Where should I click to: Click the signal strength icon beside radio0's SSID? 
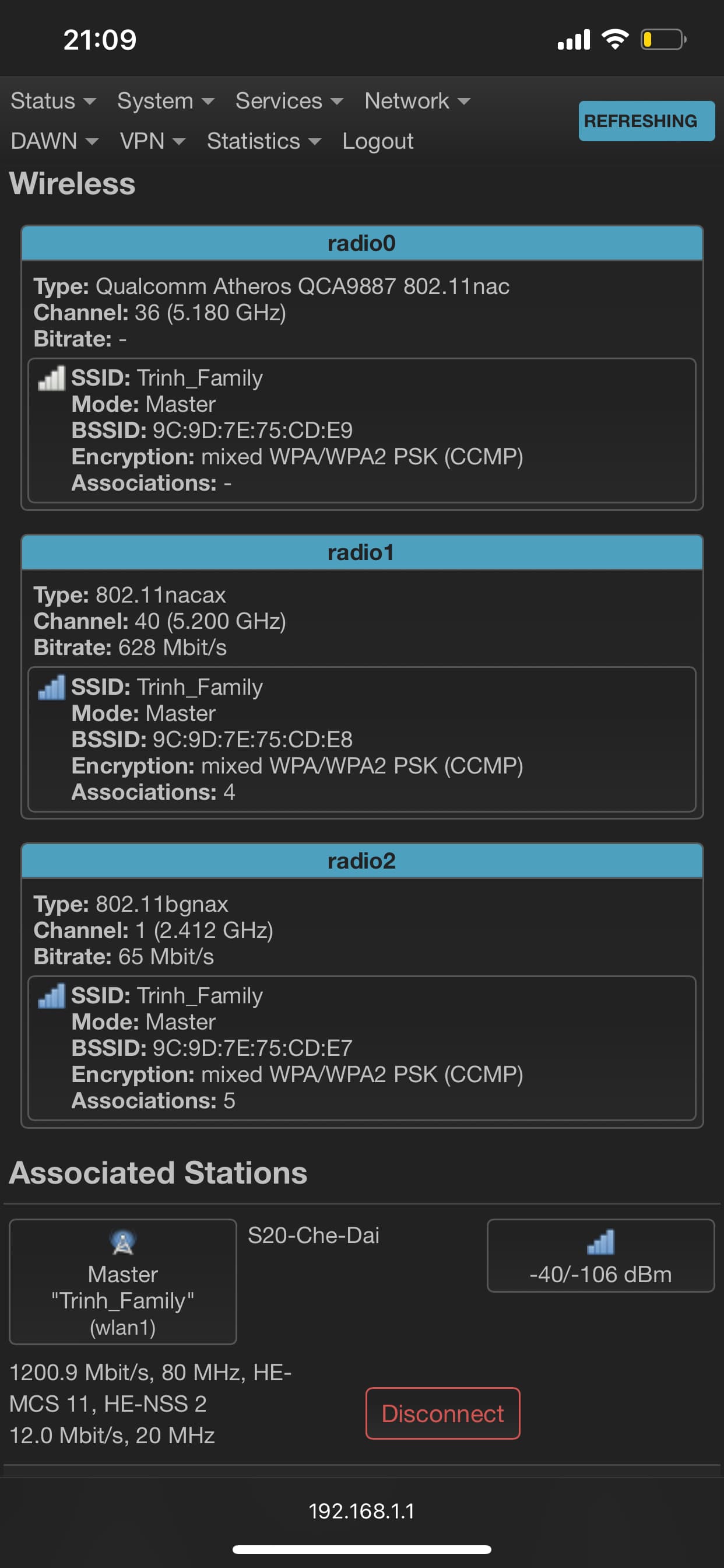click(52, 379)
